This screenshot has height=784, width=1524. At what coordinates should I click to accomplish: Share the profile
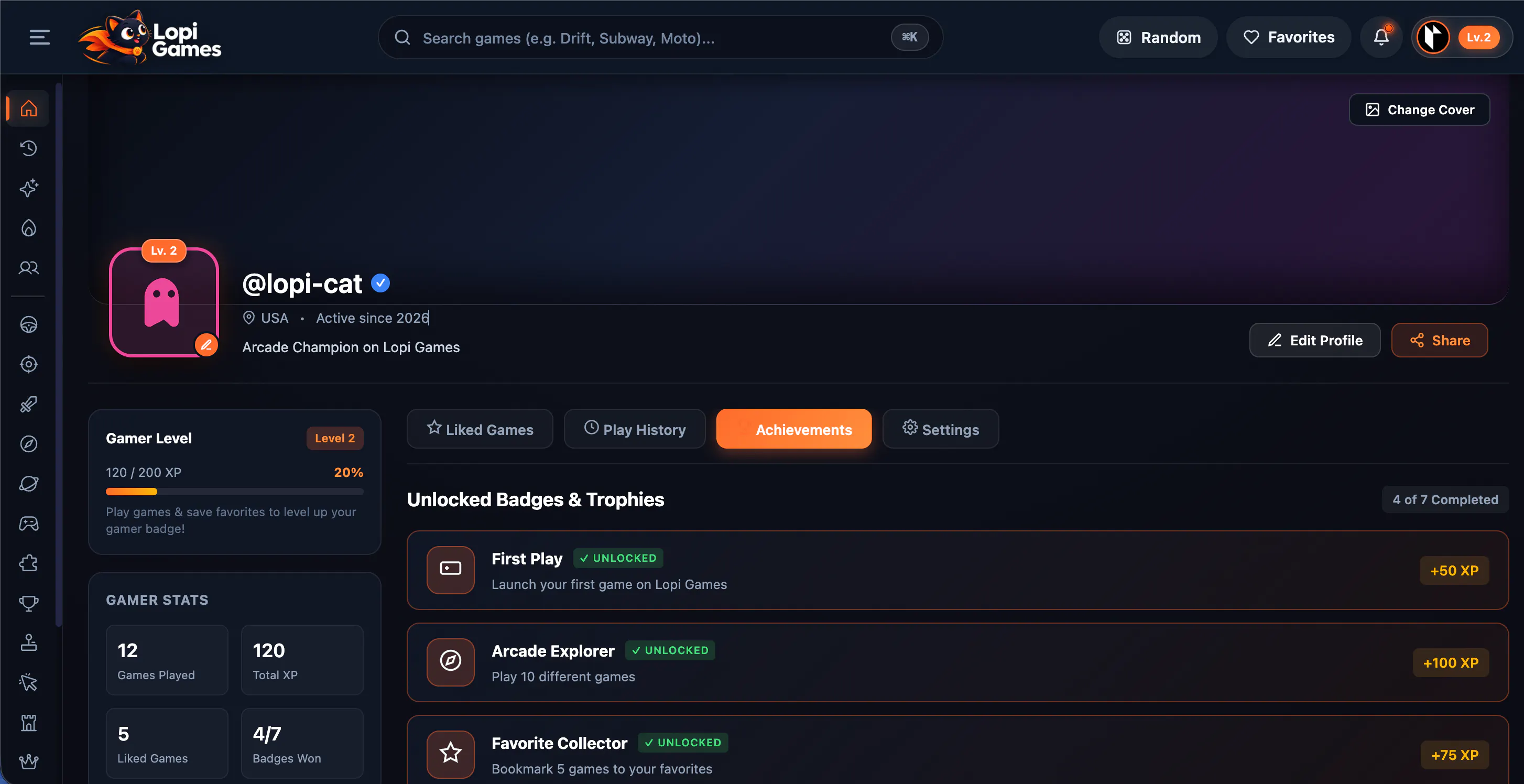coord(1440,340)
